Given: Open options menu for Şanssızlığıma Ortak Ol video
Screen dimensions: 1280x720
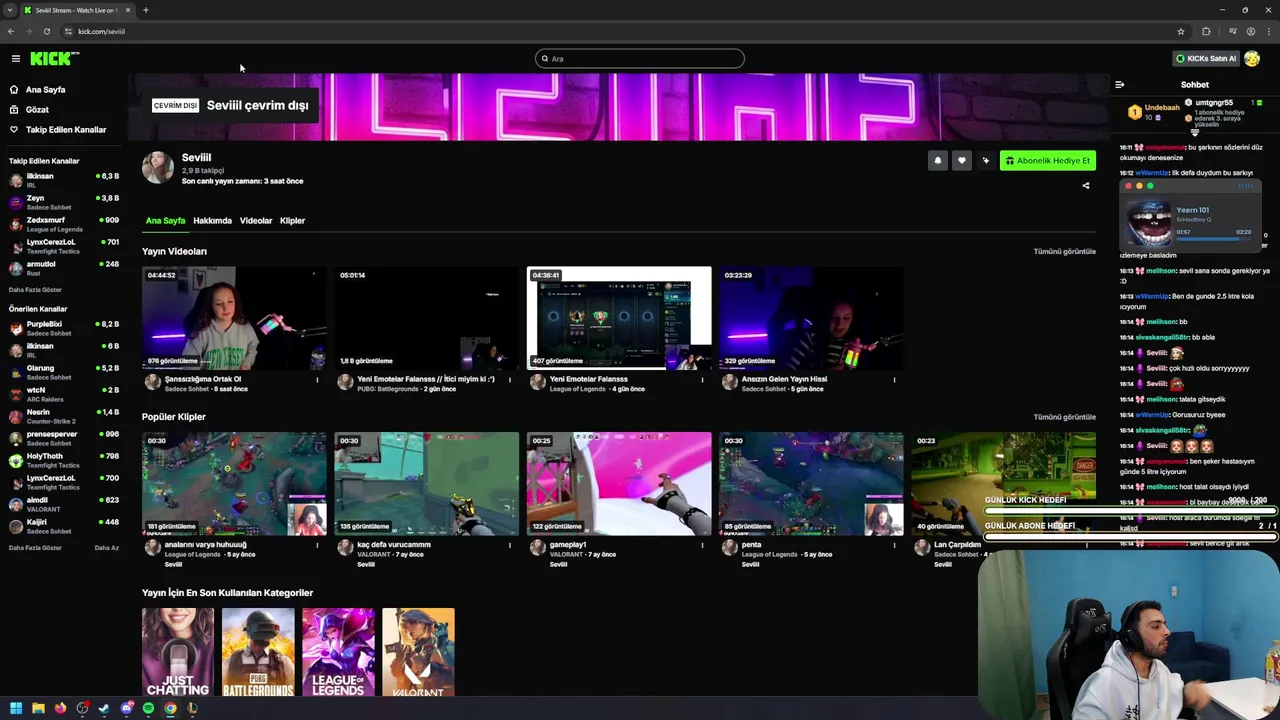Looking at the screenshot, I should pyautogui.click(x=318, y=380).
